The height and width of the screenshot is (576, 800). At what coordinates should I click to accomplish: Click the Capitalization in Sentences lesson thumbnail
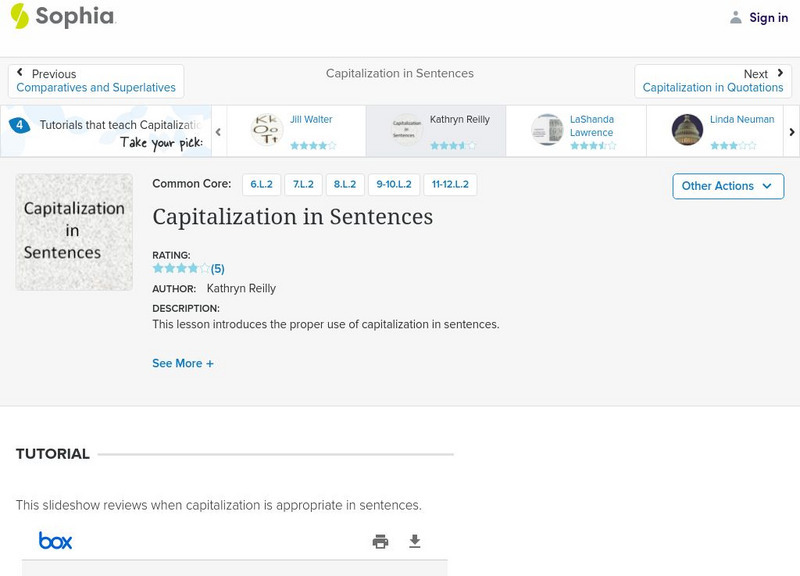pos(72,231)
